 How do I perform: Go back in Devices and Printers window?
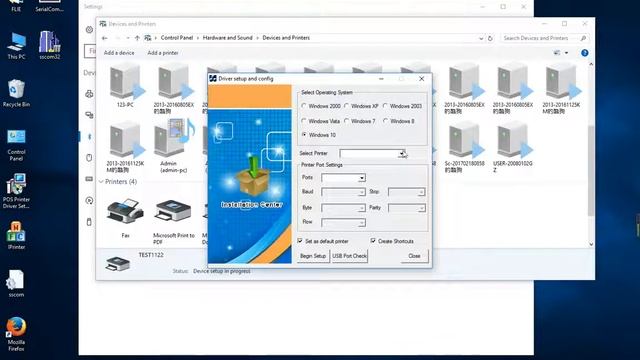pyautogui.click(x=105, y=38)
